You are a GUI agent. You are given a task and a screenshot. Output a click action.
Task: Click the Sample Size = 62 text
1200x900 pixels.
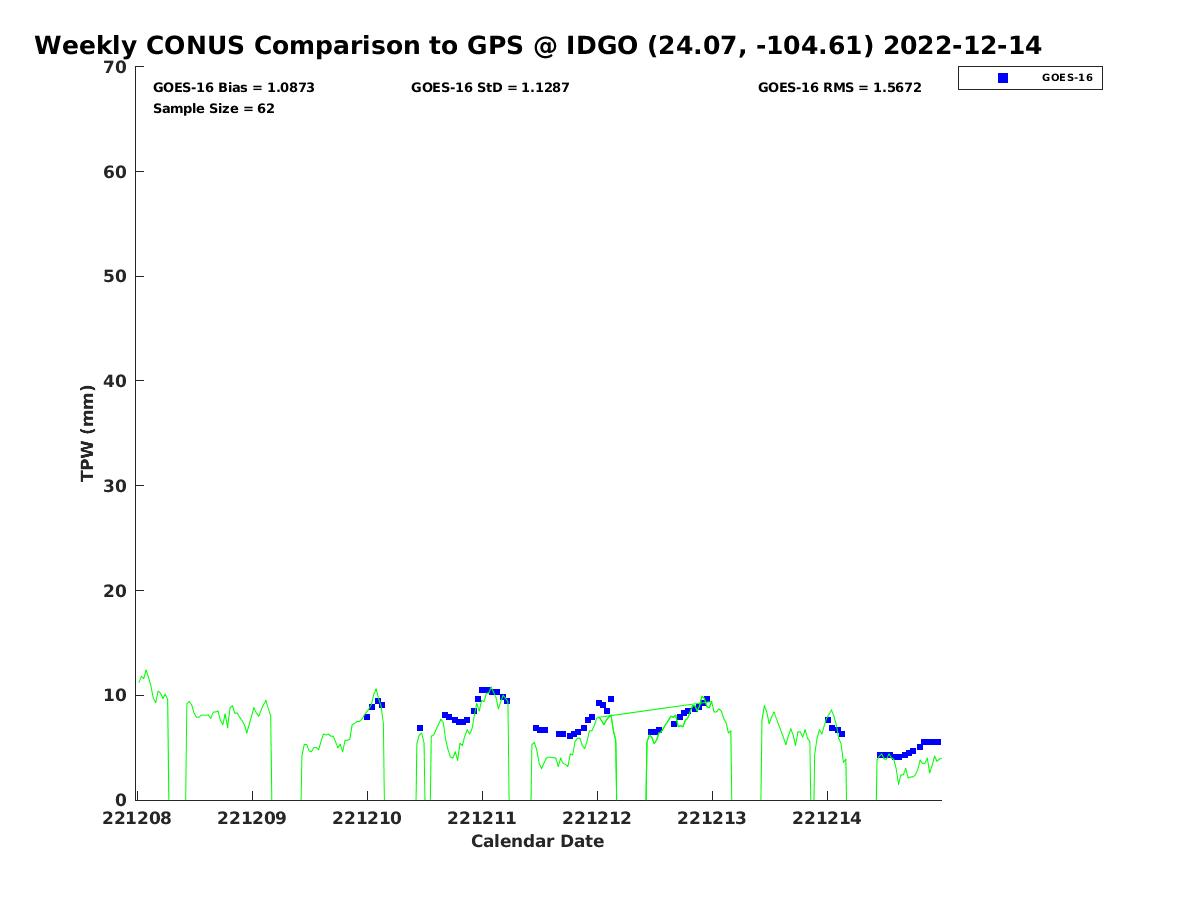pos(213,109)
